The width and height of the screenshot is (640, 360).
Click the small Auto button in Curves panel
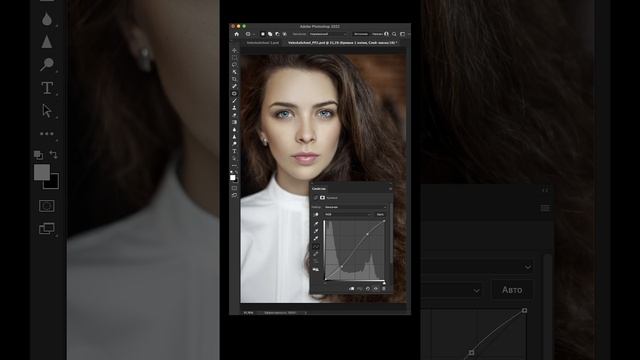380,214
